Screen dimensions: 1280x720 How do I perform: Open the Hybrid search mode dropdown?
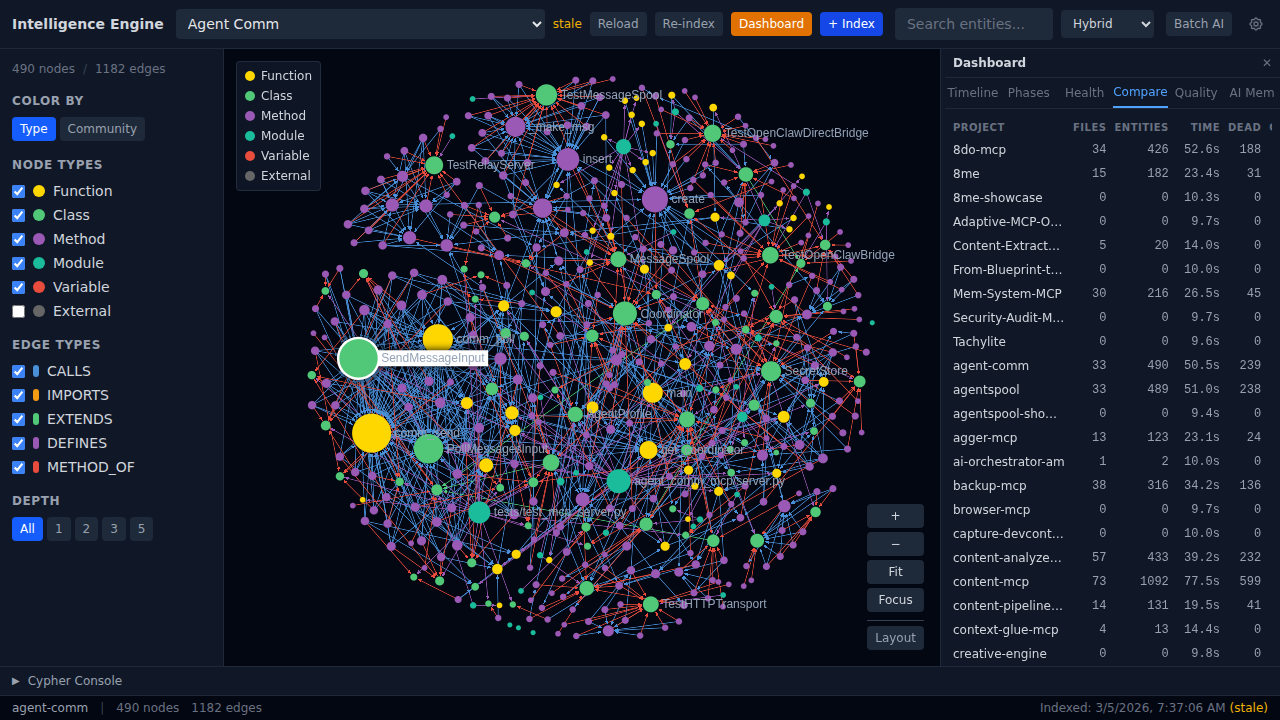point(1107,24)
